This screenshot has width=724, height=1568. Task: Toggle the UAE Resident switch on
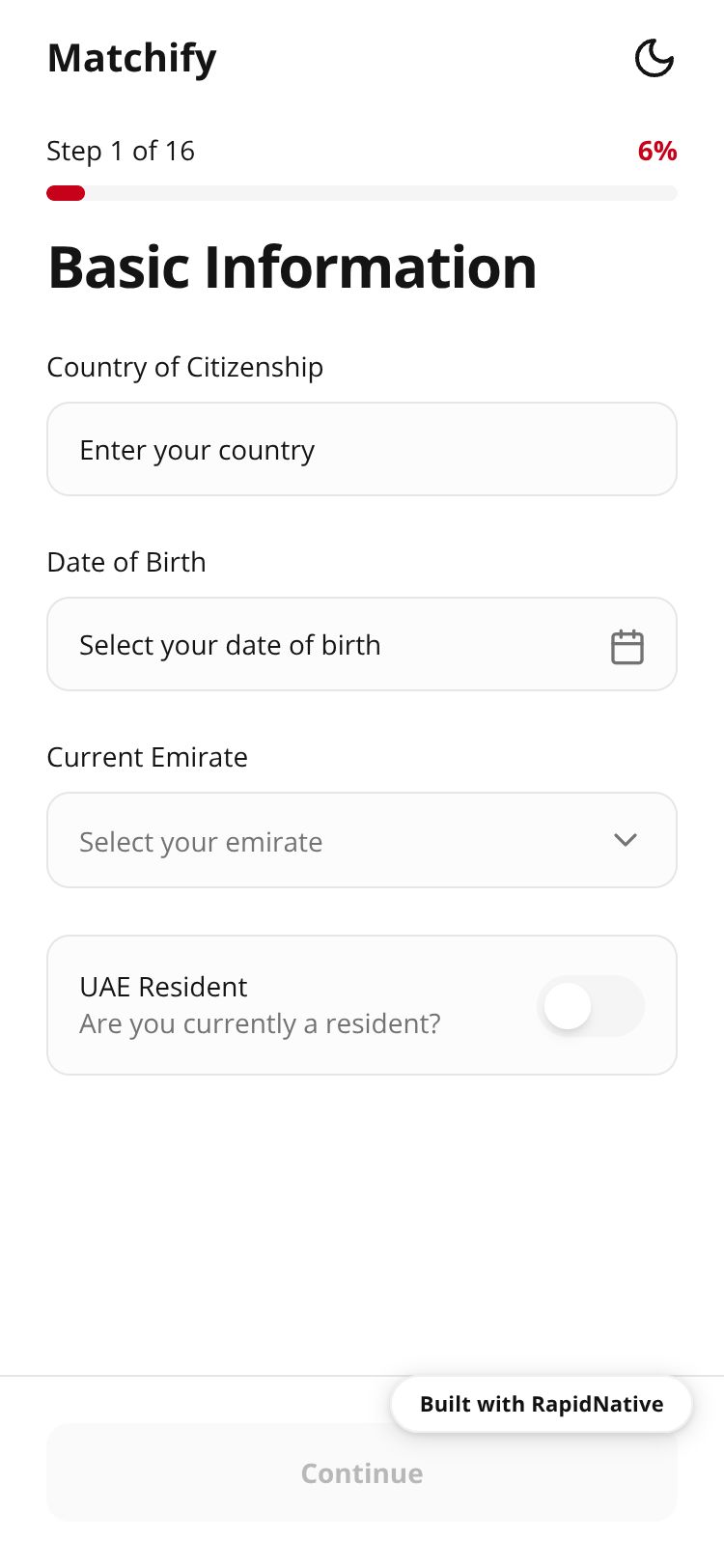[590, 1006]
